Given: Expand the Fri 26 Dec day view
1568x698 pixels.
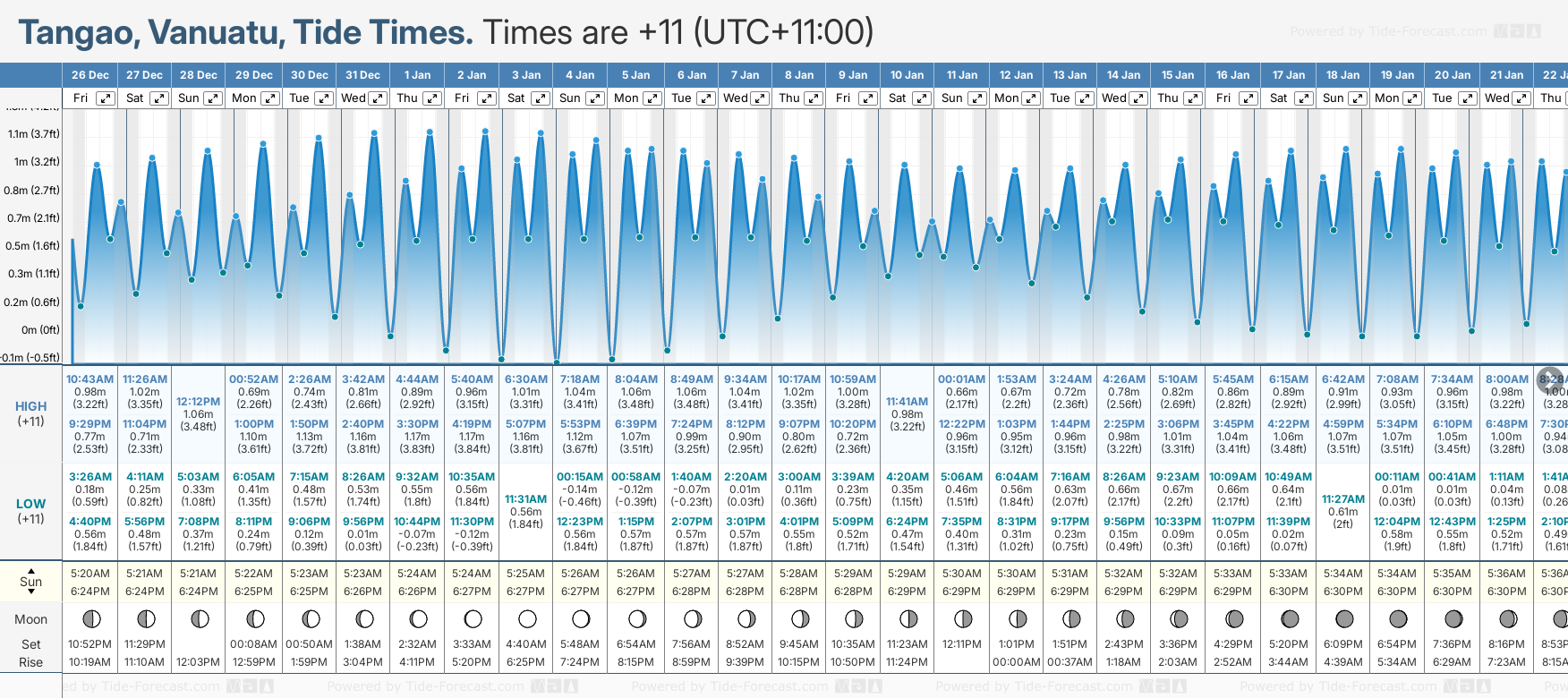Looking at the screenshot, I should 106,98.
